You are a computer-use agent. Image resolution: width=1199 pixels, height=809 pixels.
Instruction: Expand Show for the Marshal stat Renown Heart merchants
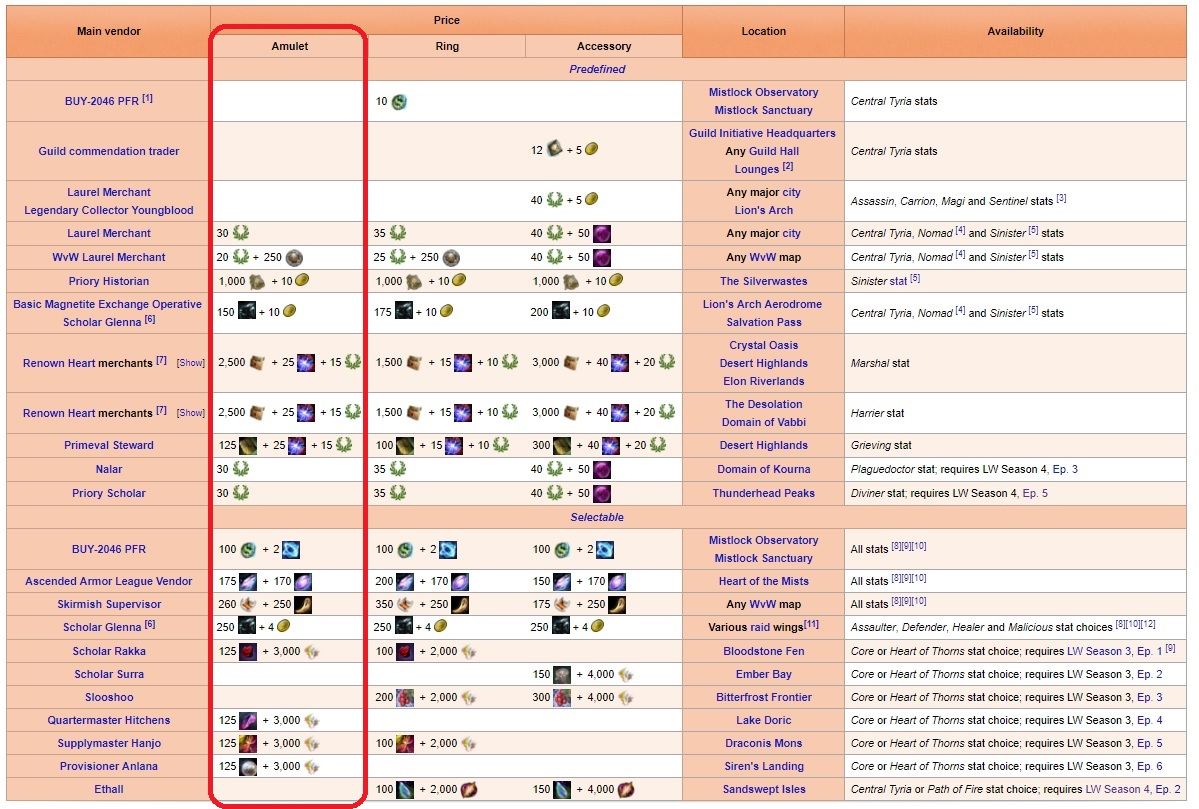point(190,363)
